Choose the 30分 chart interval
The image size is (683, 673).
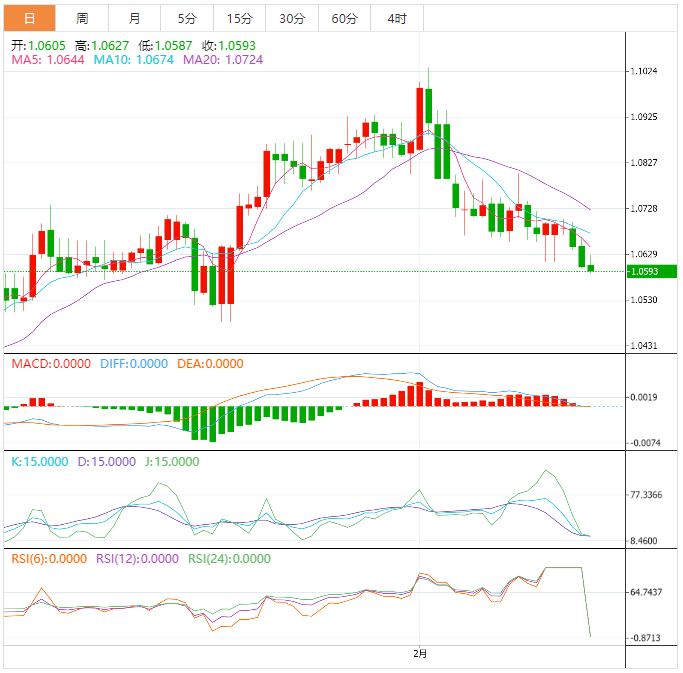(292, 18)
